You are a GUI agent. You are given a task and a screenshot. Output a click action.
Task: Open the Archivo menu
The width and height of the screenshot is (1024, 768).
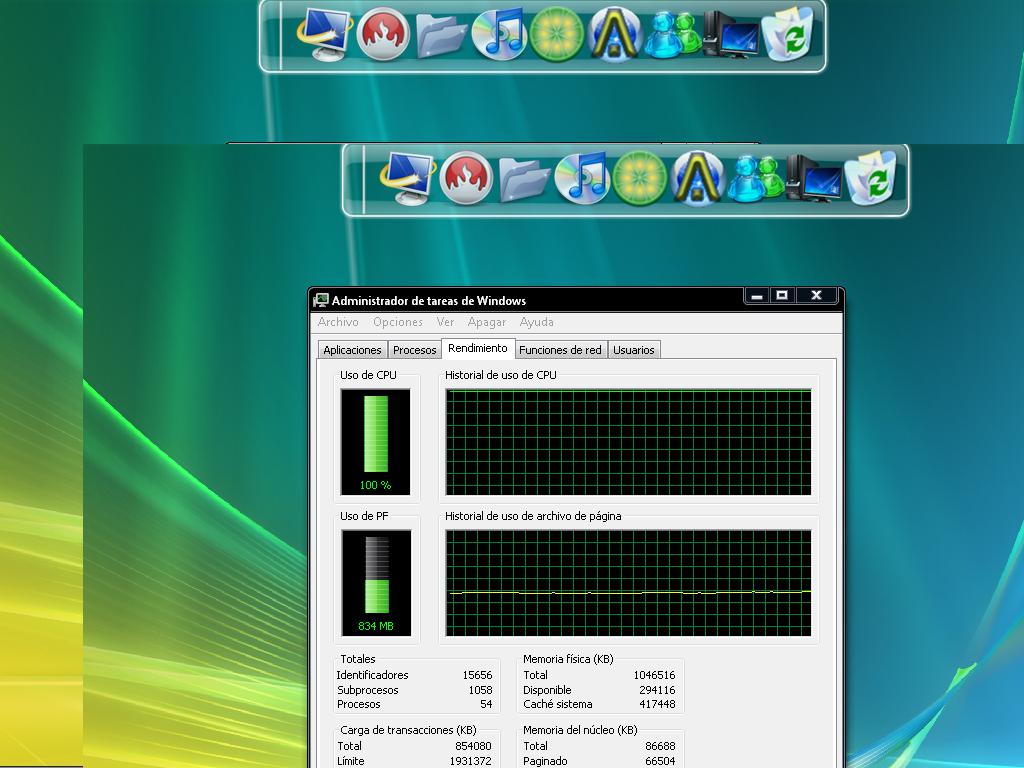click(x=338, y=322)
